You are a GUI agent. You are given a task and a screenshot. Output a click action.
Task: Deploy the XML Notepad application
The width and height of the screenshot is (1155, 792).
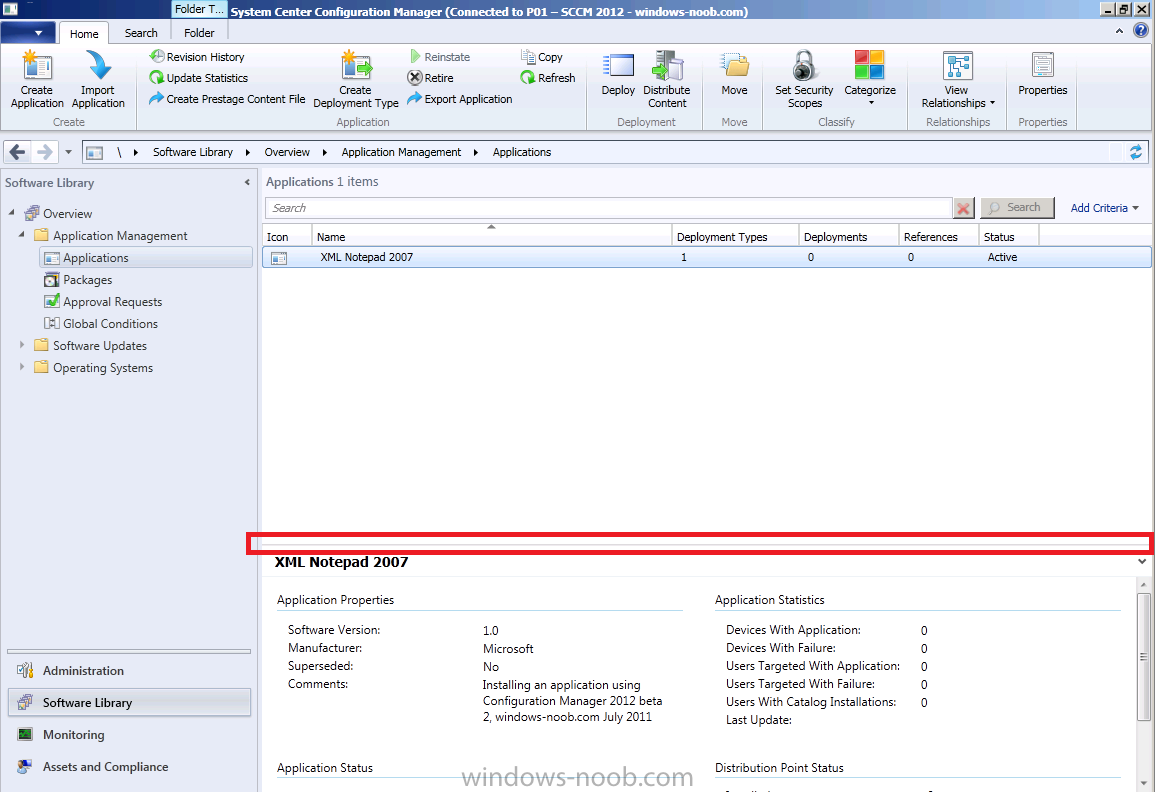[x=618, y=74]
